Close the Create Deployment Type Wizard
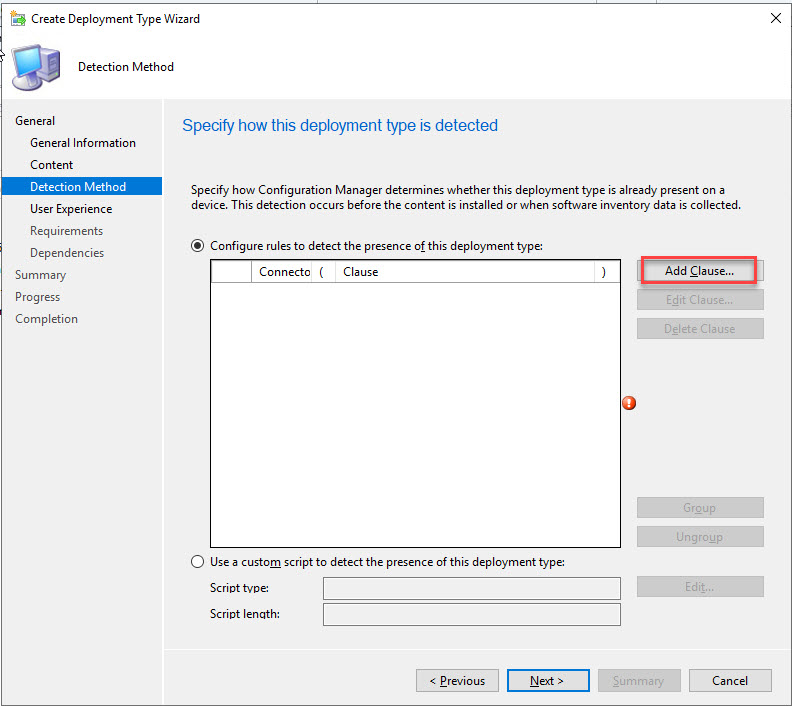This screenshot has height=706, width=792. (775, 18)
